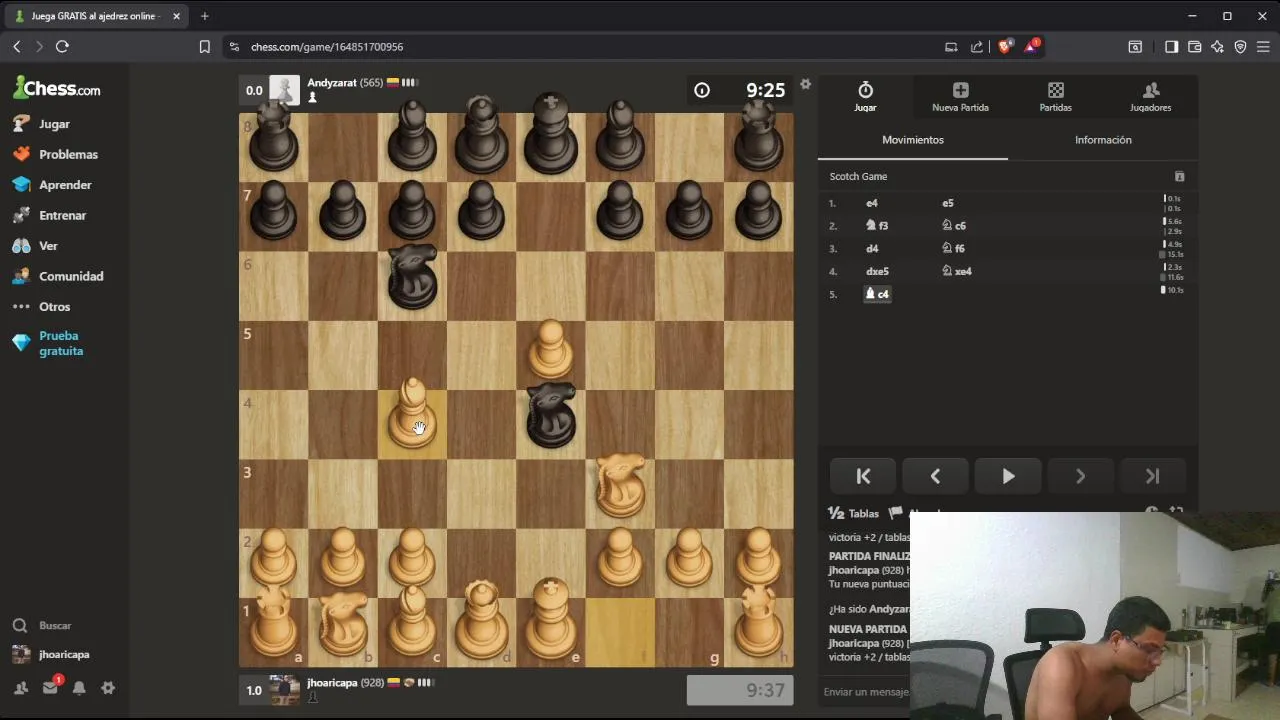This screenshot has height=720, width=1280.
Task: Open jhoaricapa profile in sidebar
Action: pos(52,654)
